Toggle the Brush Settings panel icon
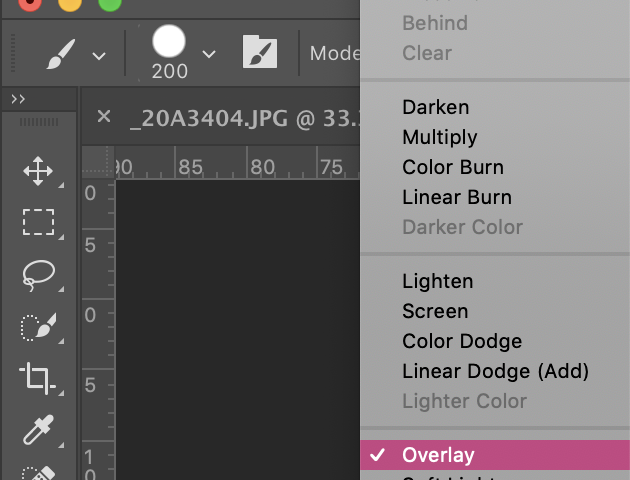This screenshot has width=630, height=480. 260,53
